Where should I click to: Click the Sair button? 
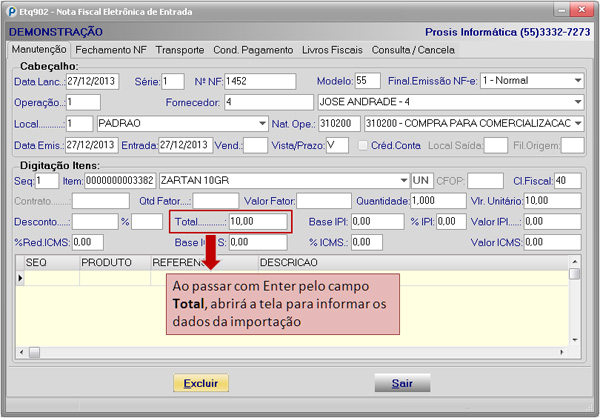point(402,383)
